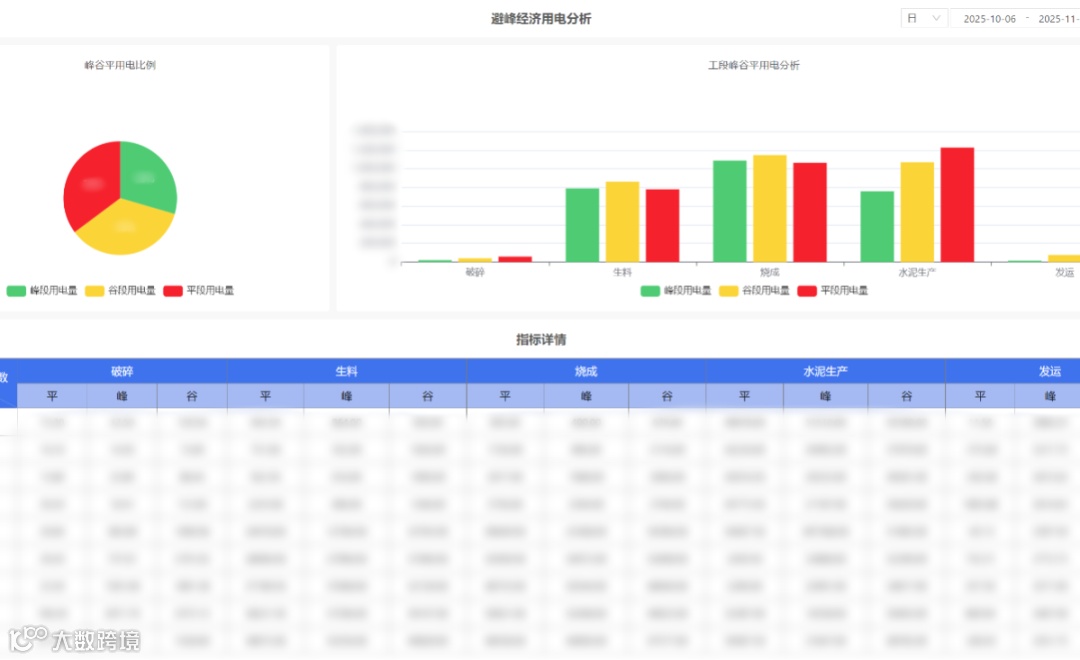Click the 谷 column header under 水泥生产

pyautogui.click(x=906, y=395)
